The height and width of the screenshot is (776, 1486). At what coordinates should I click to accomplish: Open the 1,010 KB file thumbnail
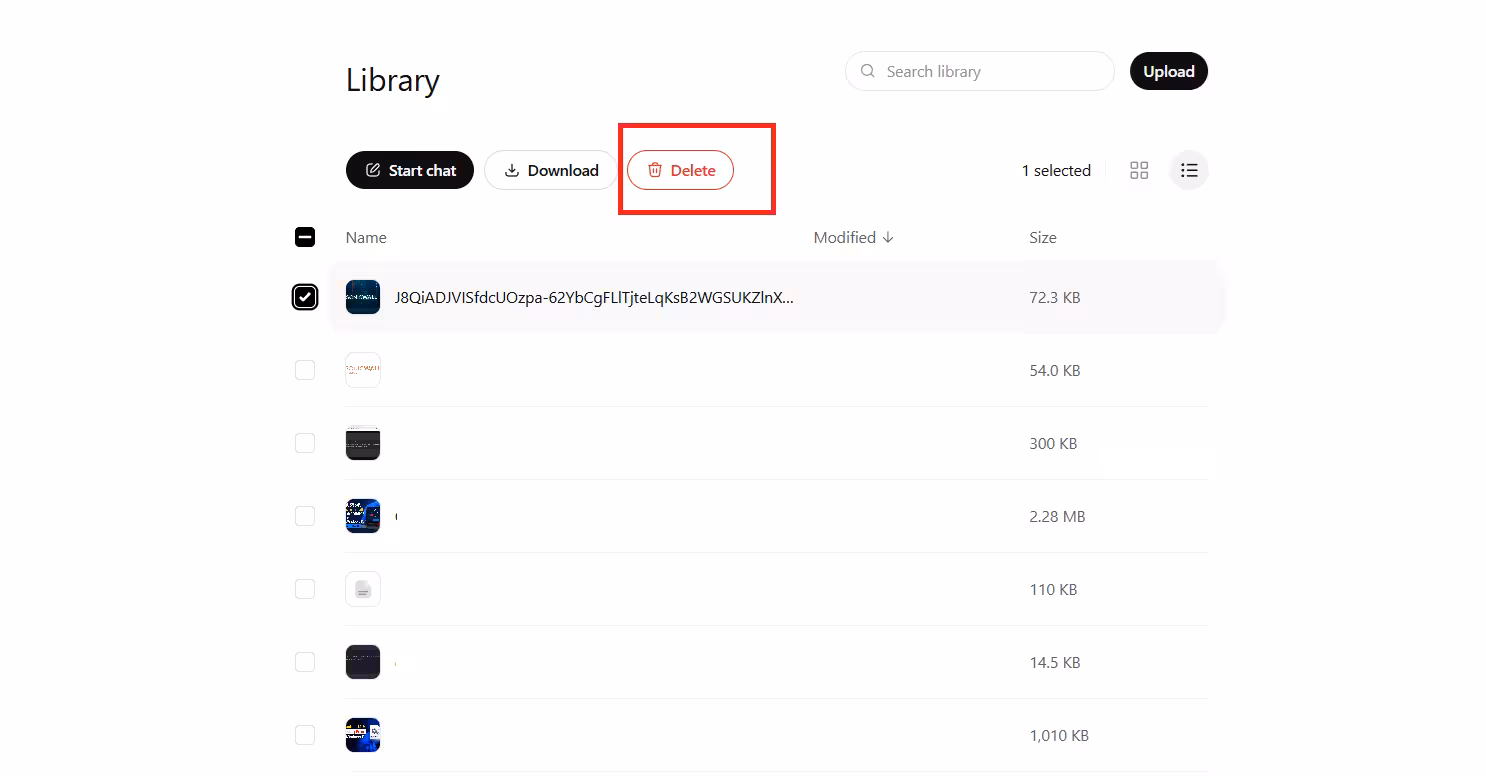363,735
